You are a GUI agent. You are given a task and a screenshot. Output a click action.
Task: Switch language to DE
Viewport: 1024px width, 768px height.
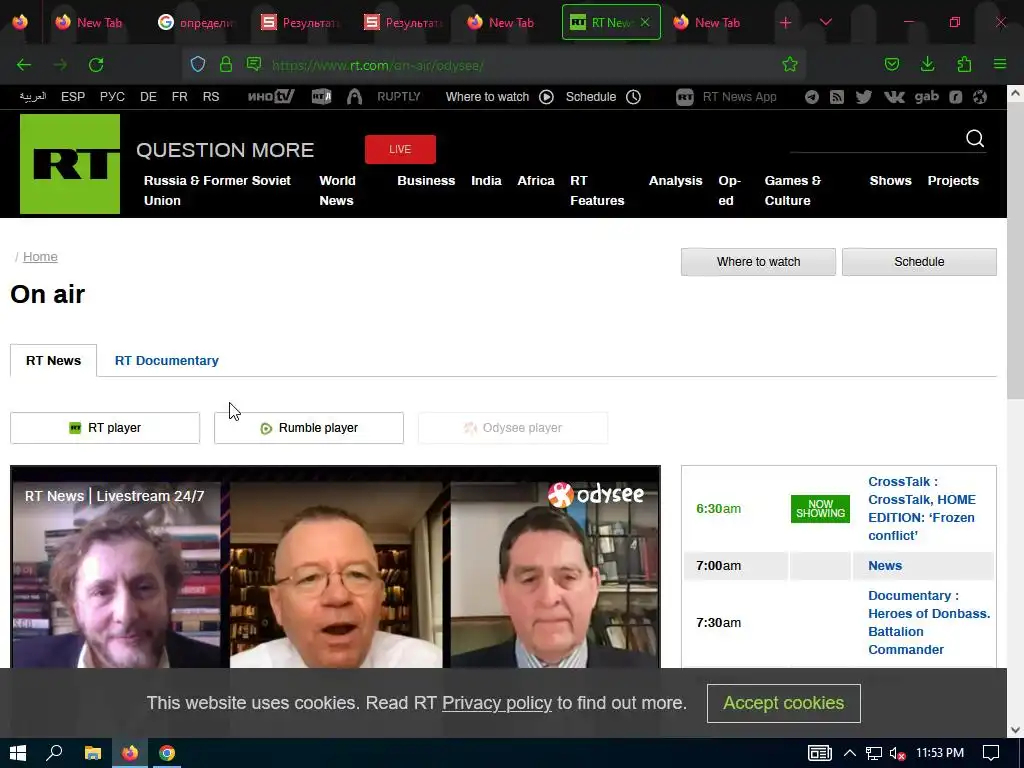coord(148,97)
